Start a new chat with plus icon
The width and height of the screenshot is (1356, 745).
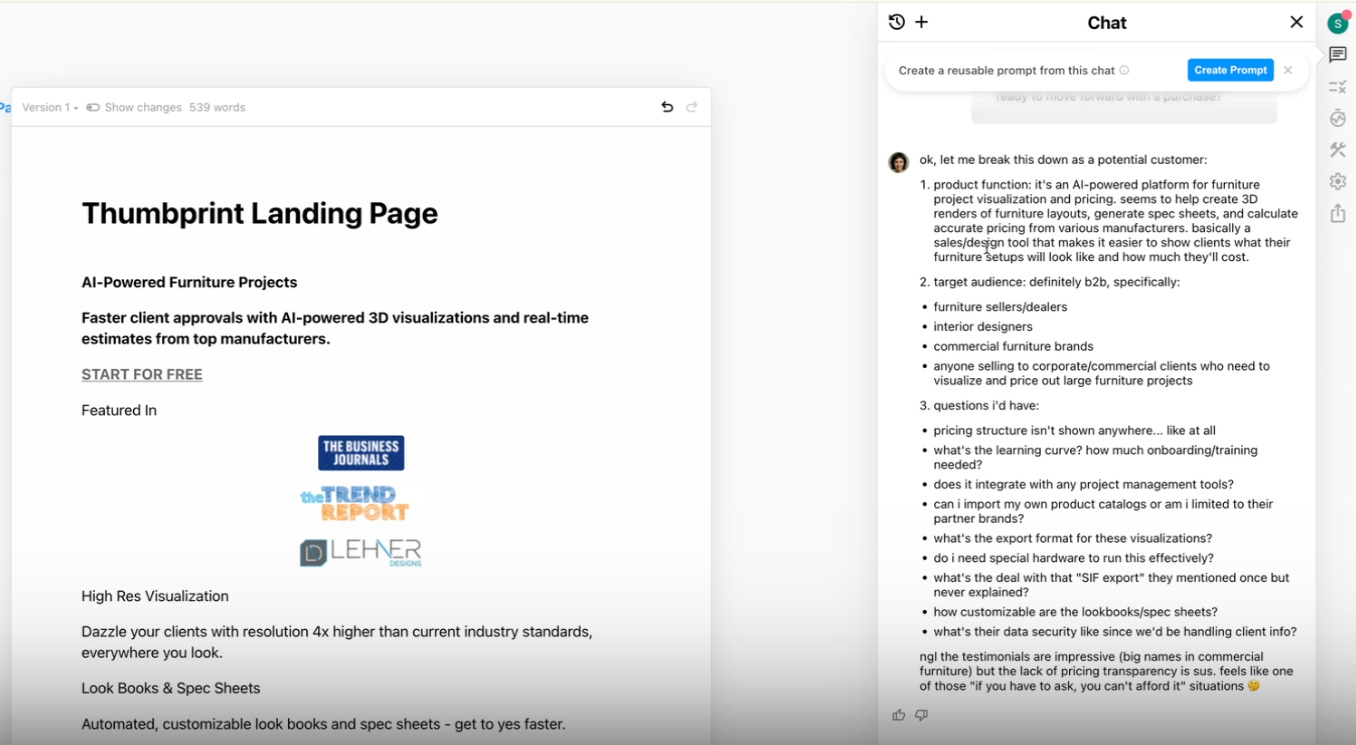pyautogui.click(x=922, y=22)
